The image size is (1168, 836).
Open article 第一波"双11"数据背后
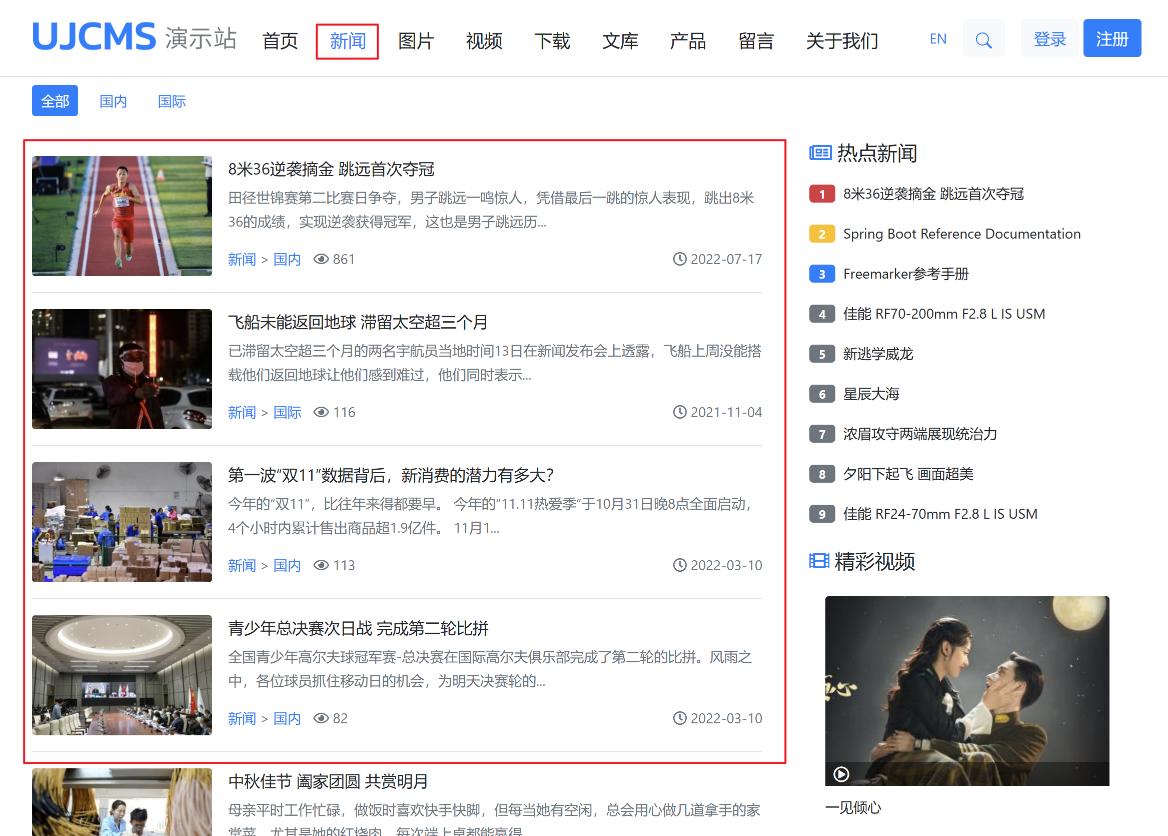pos(391,475)
